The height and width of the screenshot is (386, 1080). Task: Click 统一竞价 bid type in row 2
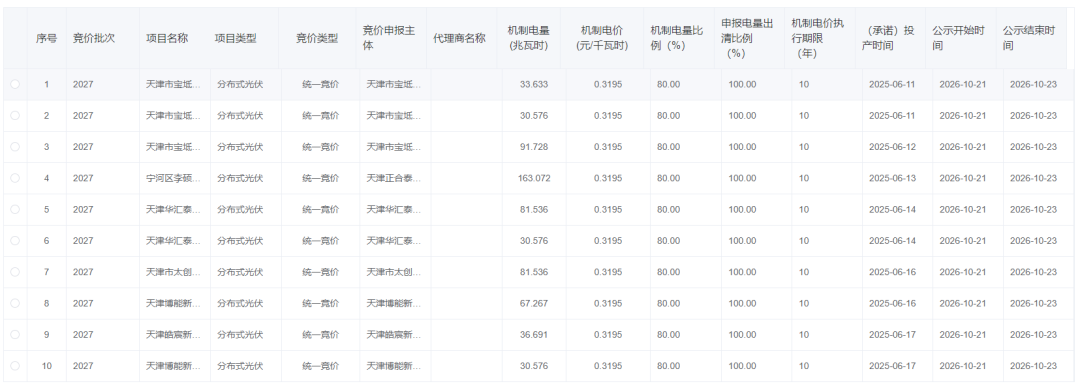(320, 116)
